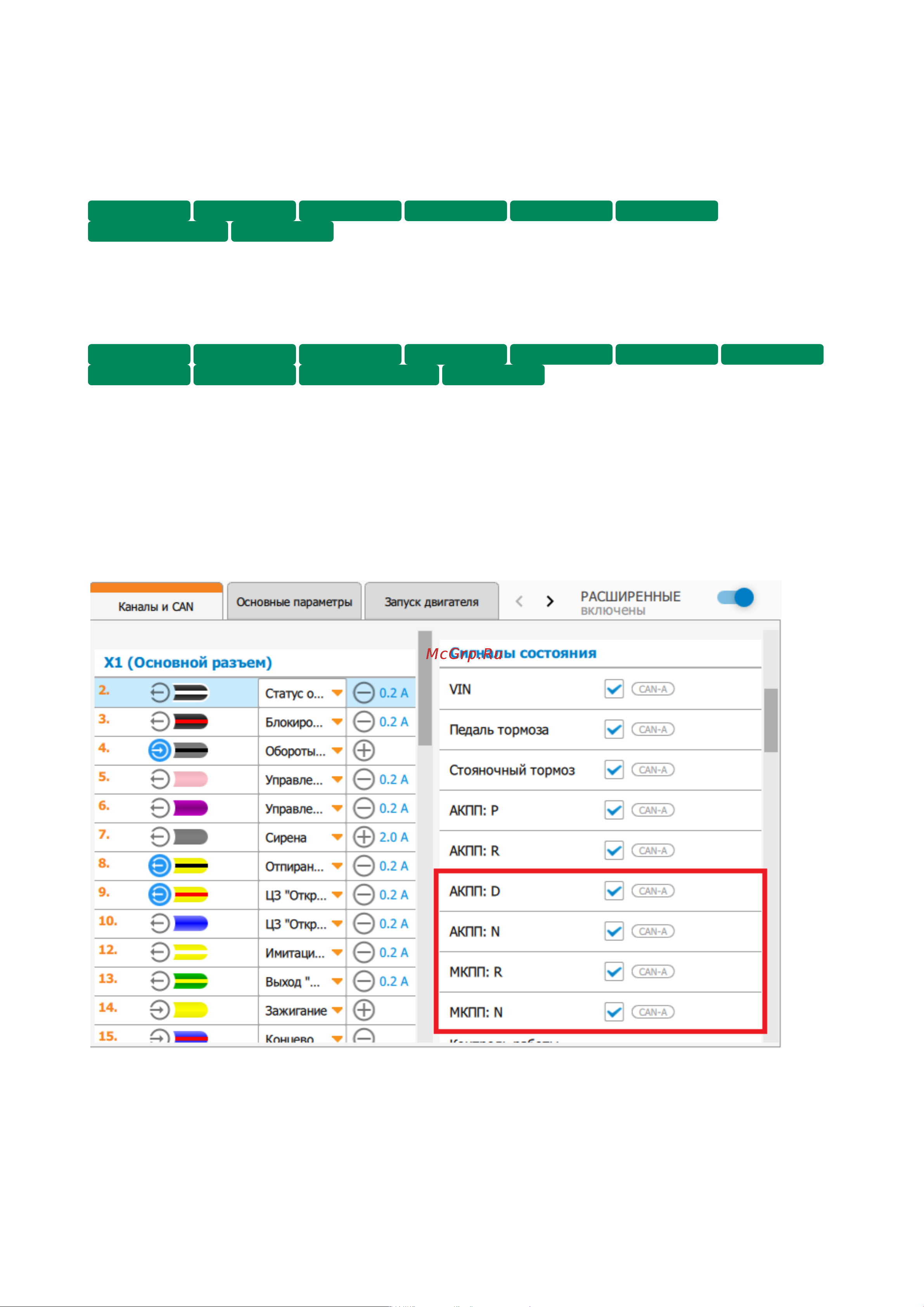Toggle polarity minus icon on channel 10
Screen dimensions: 924x1307
[x=364, y=923]
